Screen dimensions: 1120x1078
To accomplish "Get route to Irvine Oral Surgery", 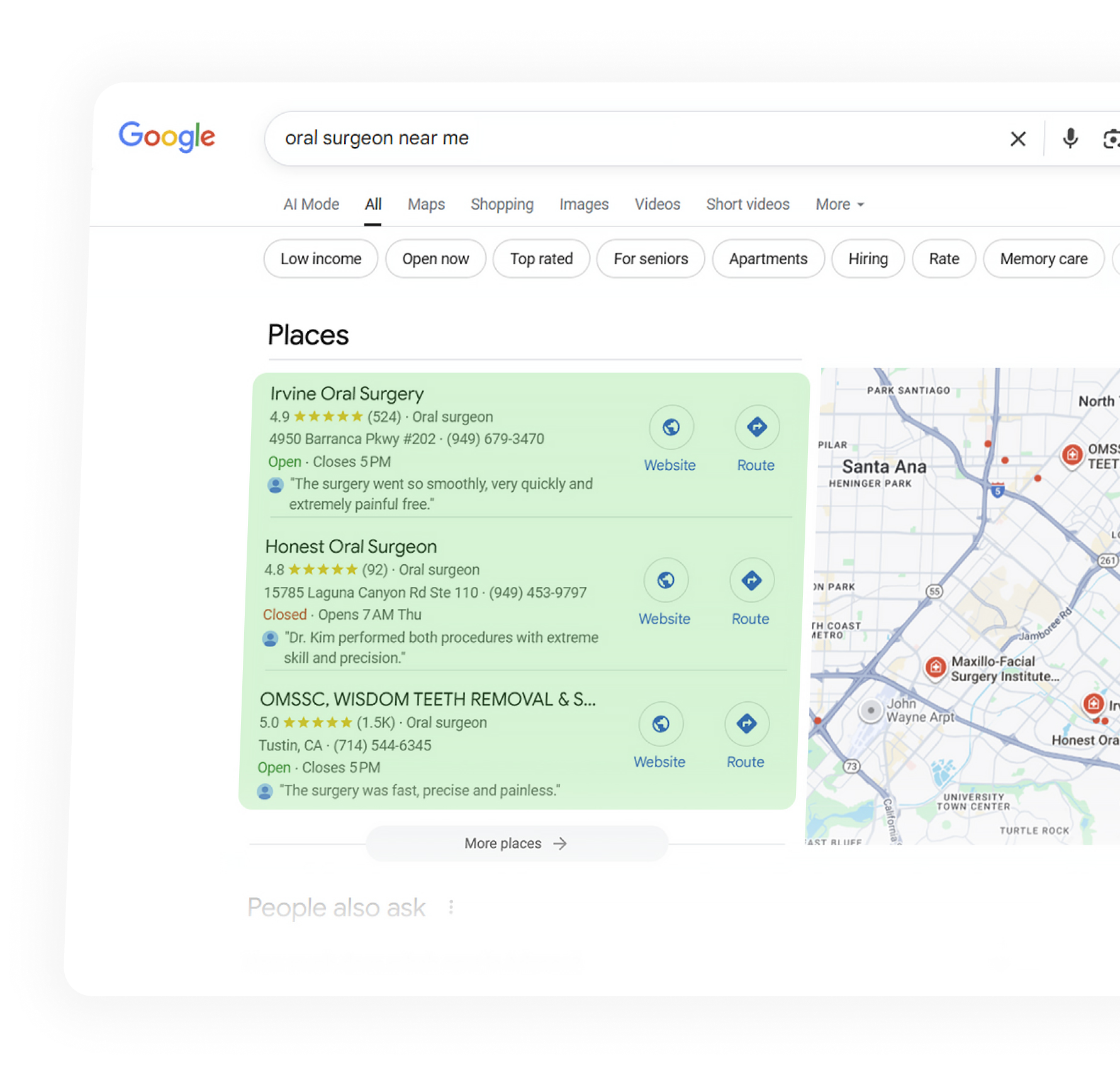I will (756, 428).
